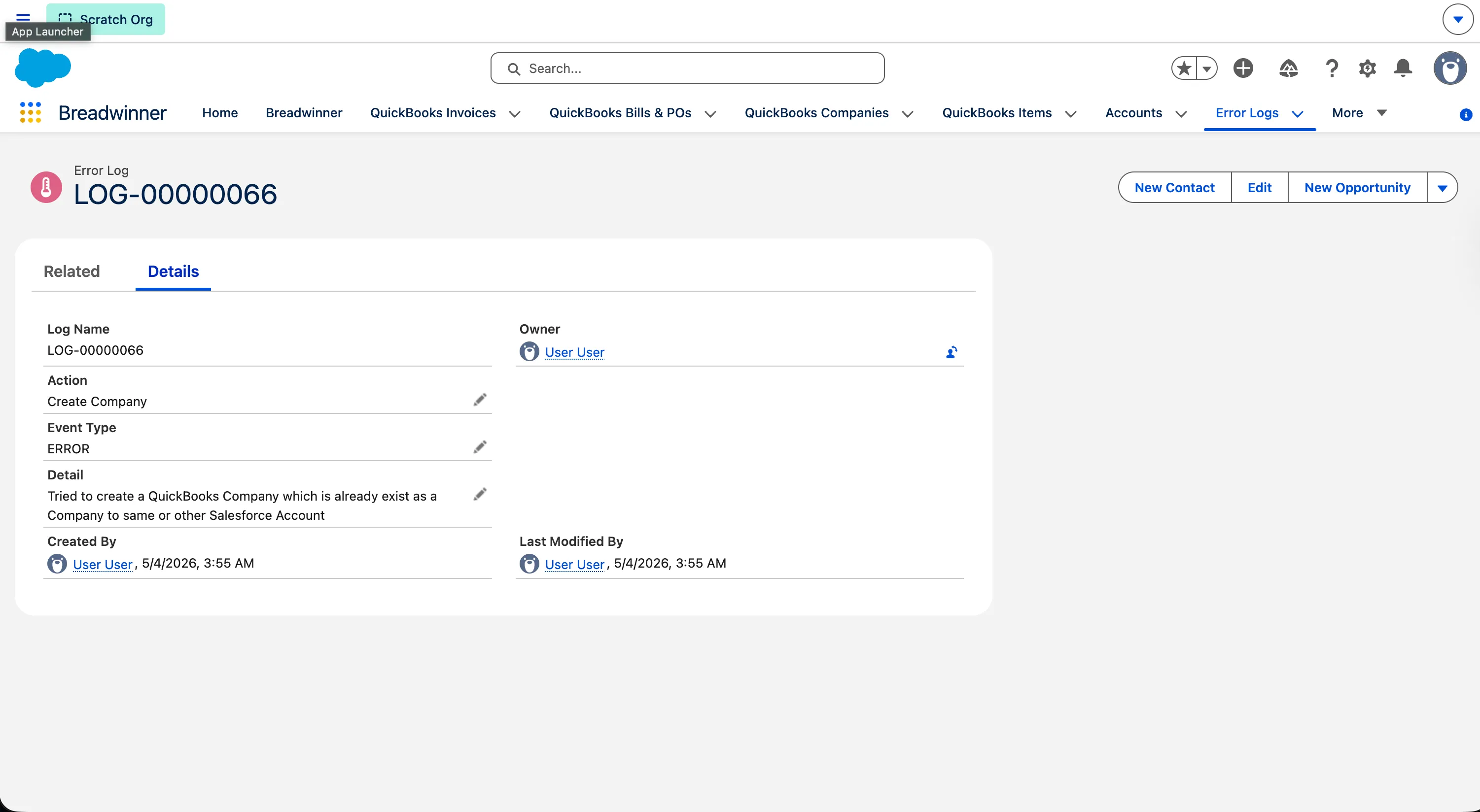Edit the Event Type field pencil icon
The image size is (1480, 812).
click(480, 447)
